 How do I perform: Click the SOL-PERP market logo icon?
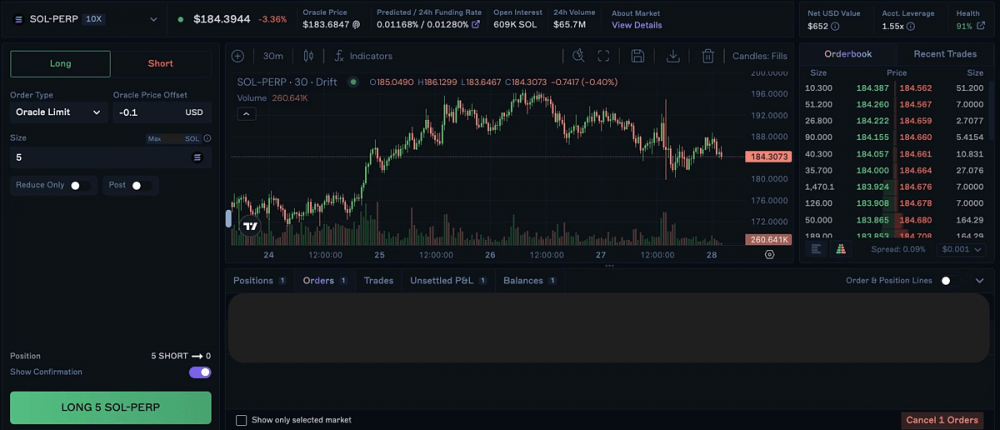[x=18, y=19]
